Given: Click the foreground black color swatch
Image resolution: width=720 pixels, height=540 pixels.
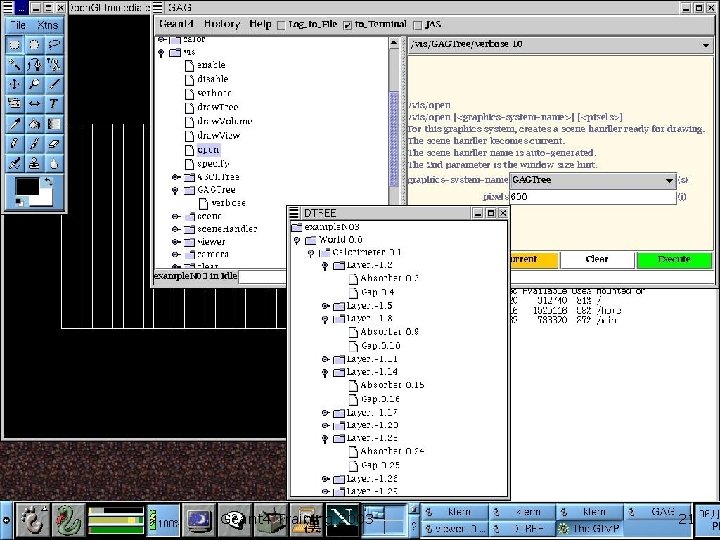Looking at the screenshot, I should click(x=26, y=186).
